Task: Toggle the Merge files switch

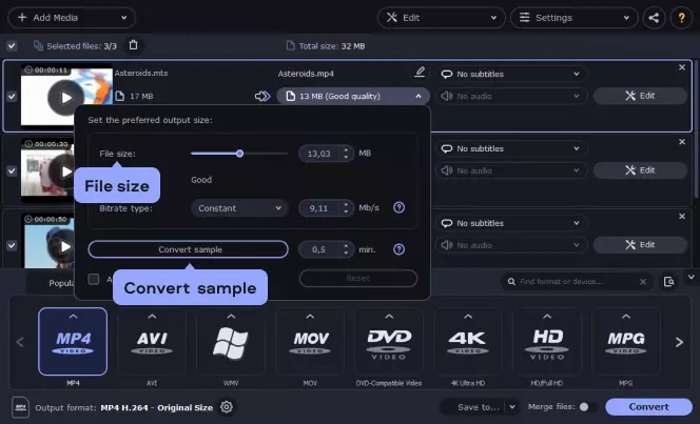Action: 587,407
